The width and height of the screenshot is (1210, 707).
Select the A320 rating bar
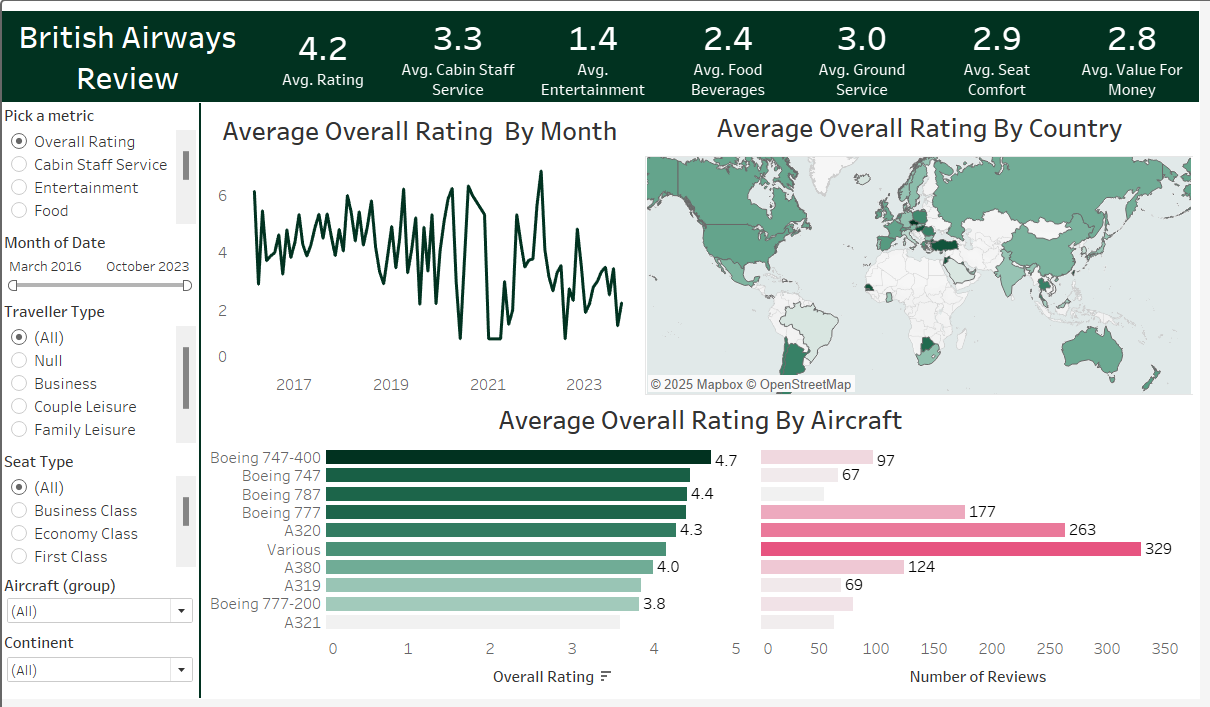click(x=501, y=530)
